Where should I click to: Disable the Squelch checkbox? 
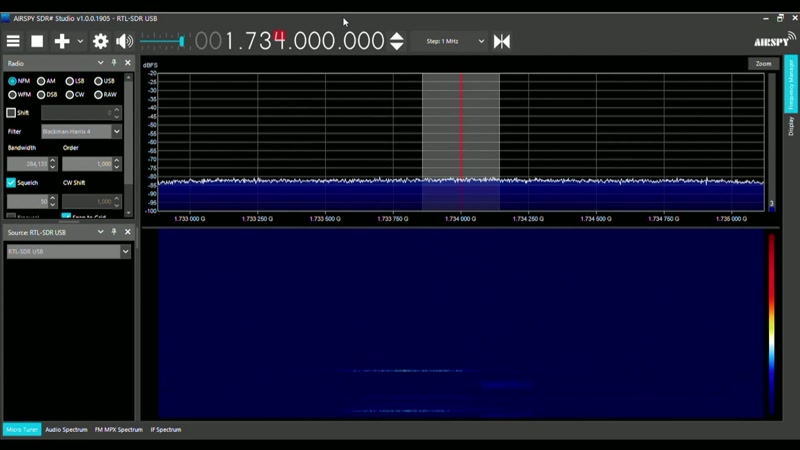[11, 183]
